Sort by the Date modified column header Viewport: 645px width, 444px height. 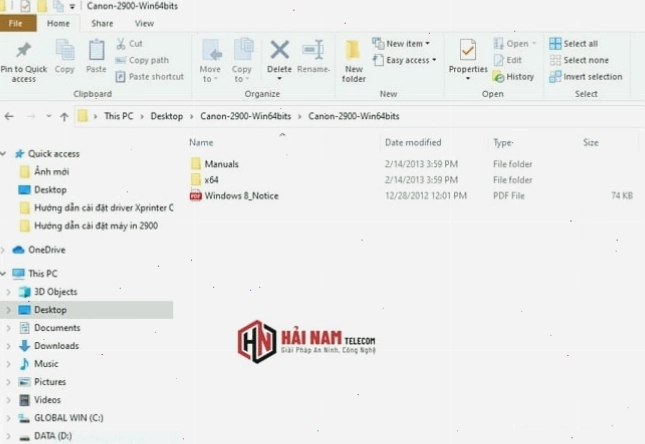(x=413, y=142)
